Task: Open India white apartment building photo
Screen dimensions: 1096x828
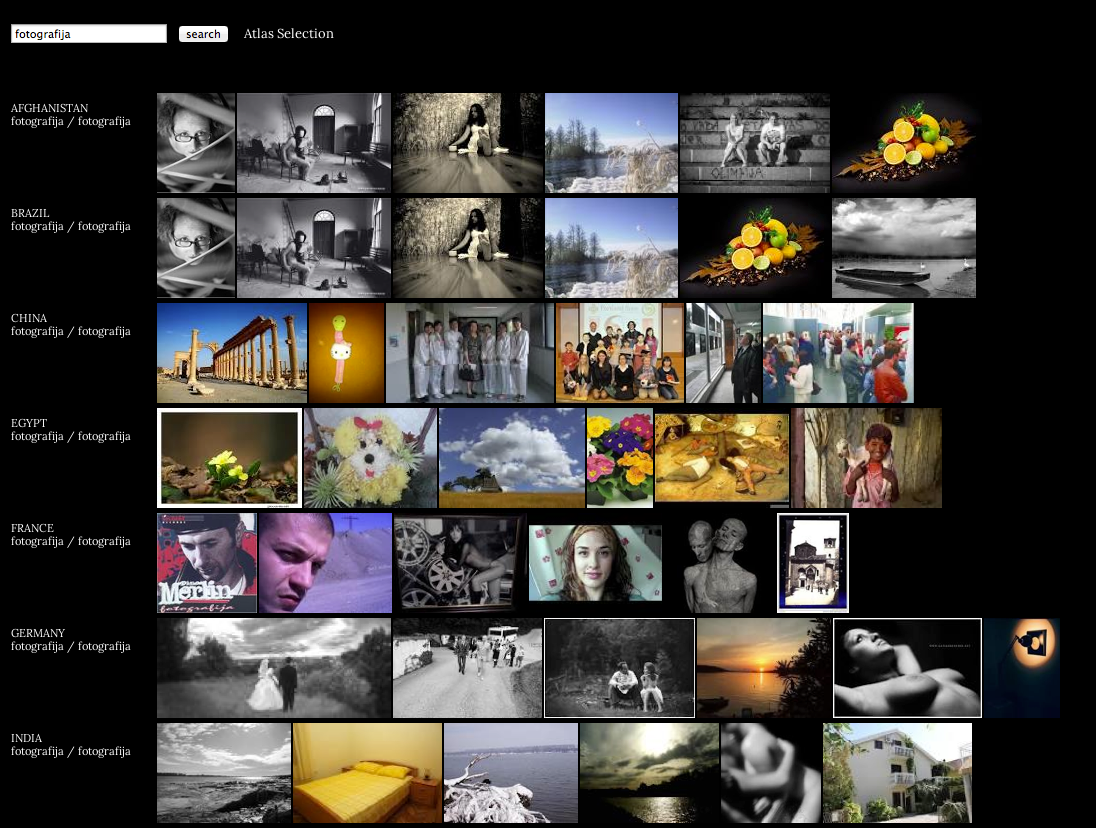Action: (897, 773)
